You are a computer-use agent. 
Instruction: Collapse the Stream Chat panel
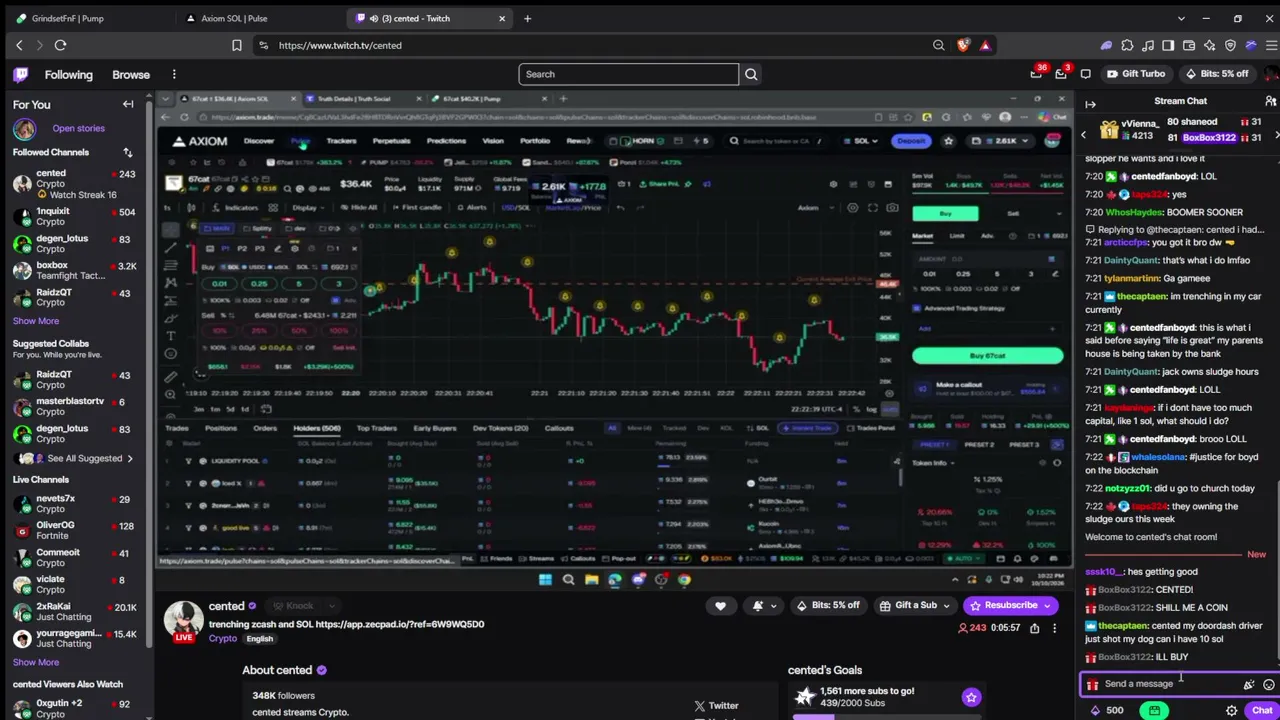1091,104
